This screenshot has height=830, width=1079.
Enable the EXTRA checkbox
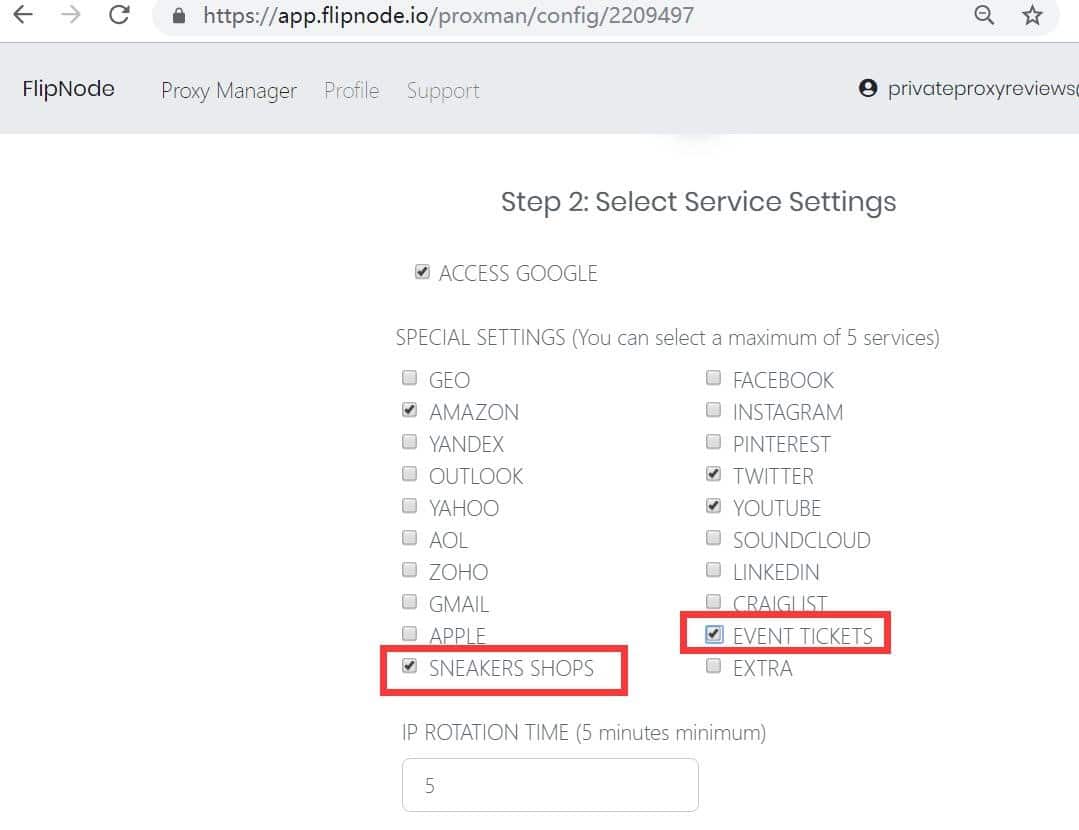pyautogui.click(x=714, y=666)
